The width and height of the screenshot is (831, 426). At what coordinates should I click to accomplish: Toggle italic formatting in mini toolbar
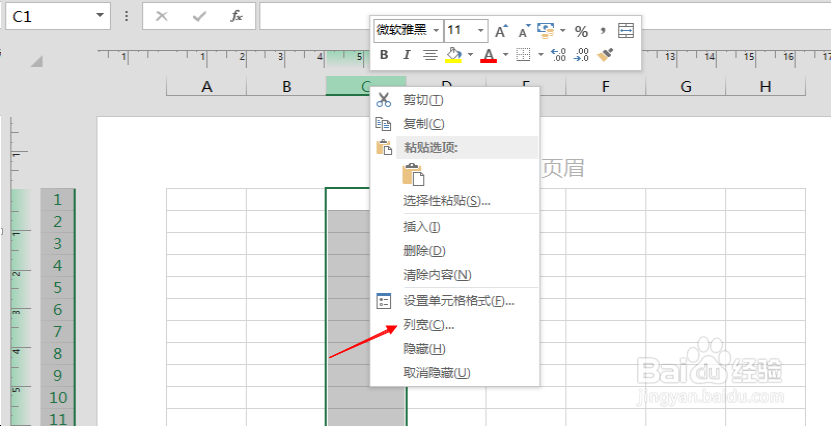point(407,55)
